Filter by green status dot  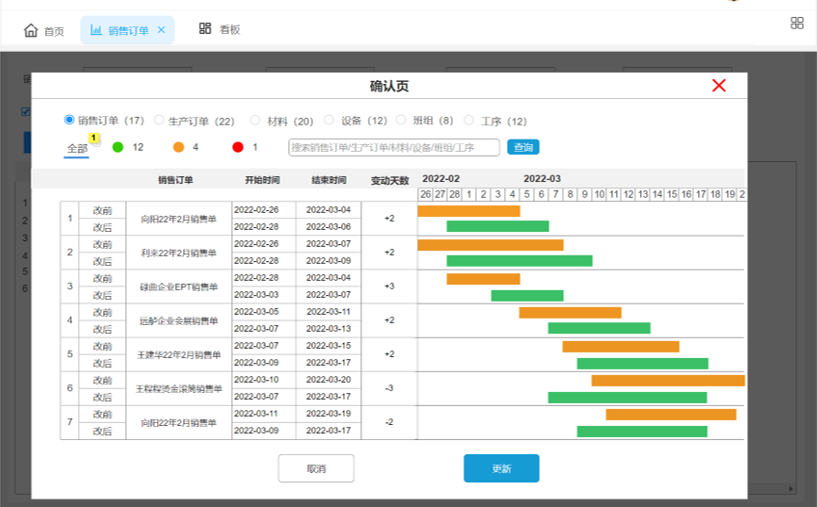[118, 147]
